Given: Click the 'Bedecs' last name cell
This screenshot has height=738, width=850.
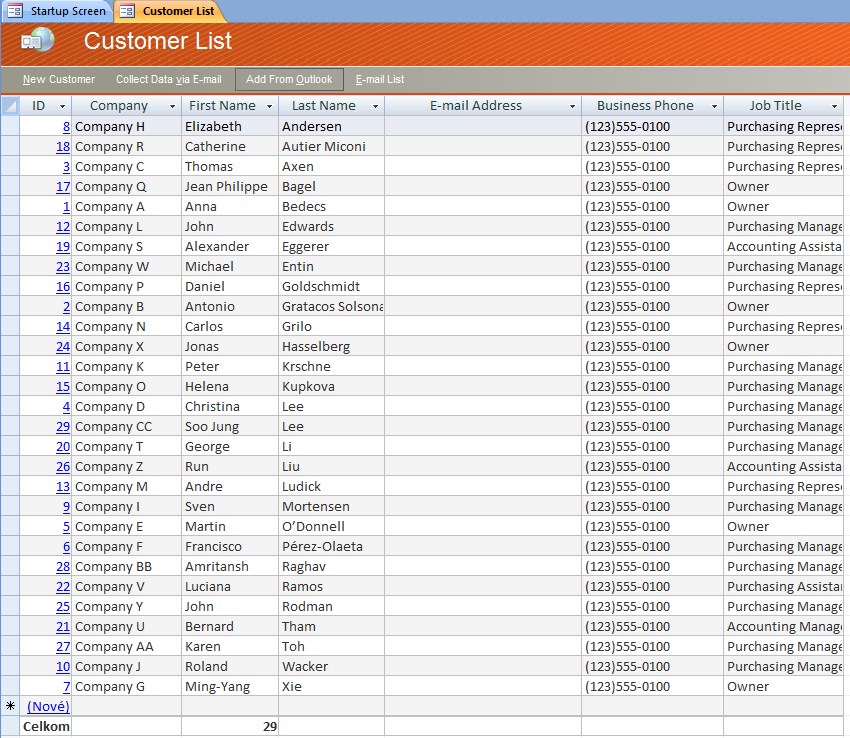Looking at the screenshot, I should point(332,207).
